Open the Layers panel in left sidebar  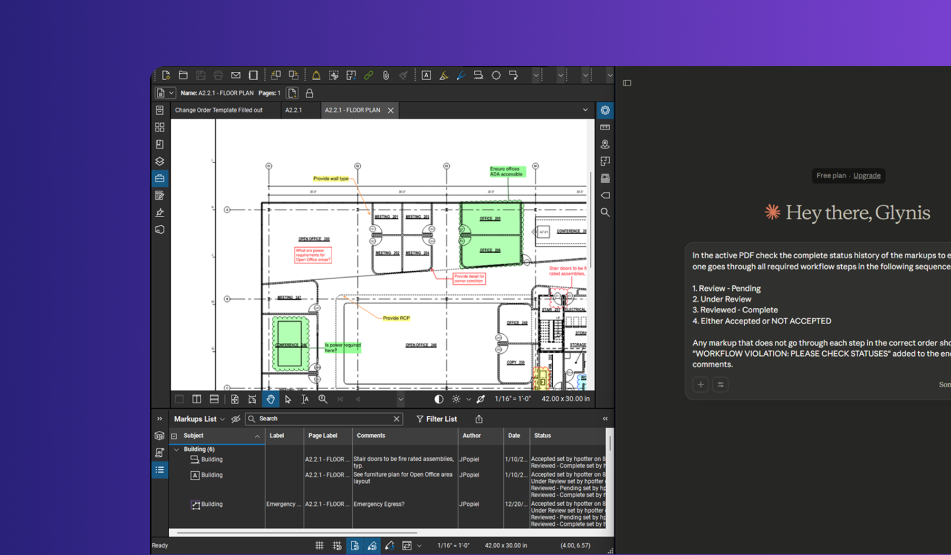point(160,161)
